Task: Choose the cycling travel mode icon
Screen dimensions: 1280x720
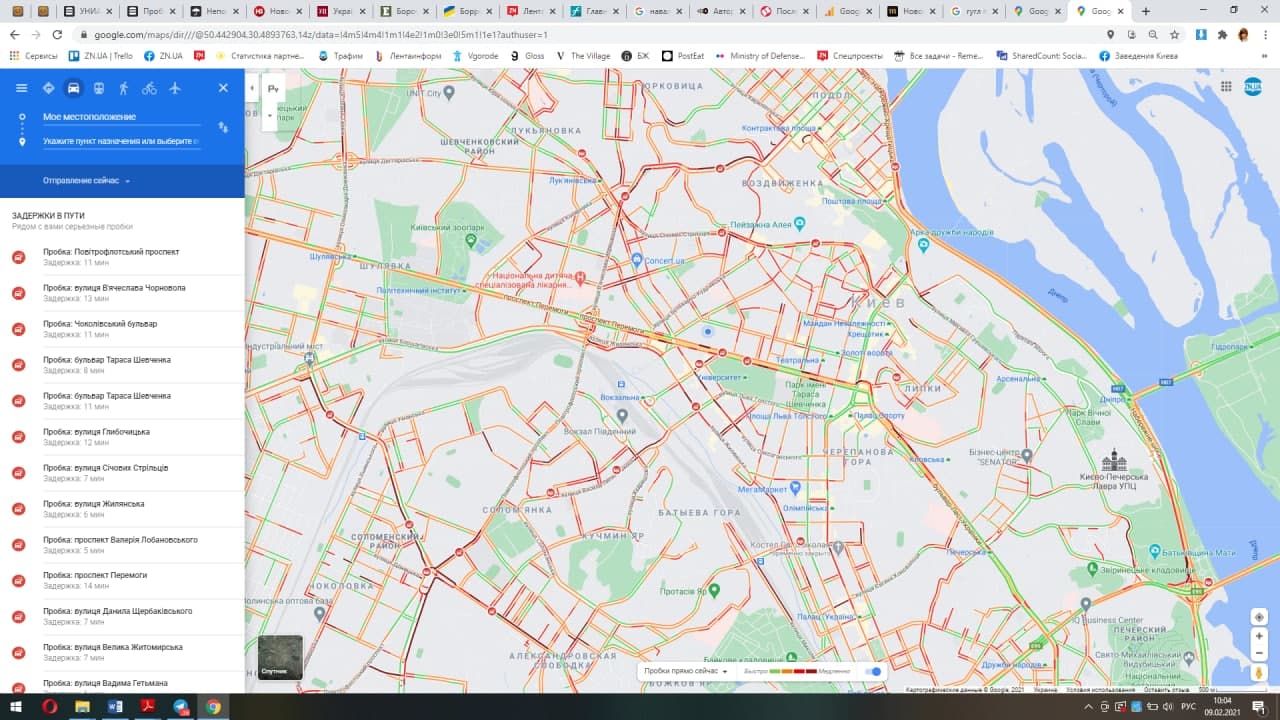Action: [149, 88]
